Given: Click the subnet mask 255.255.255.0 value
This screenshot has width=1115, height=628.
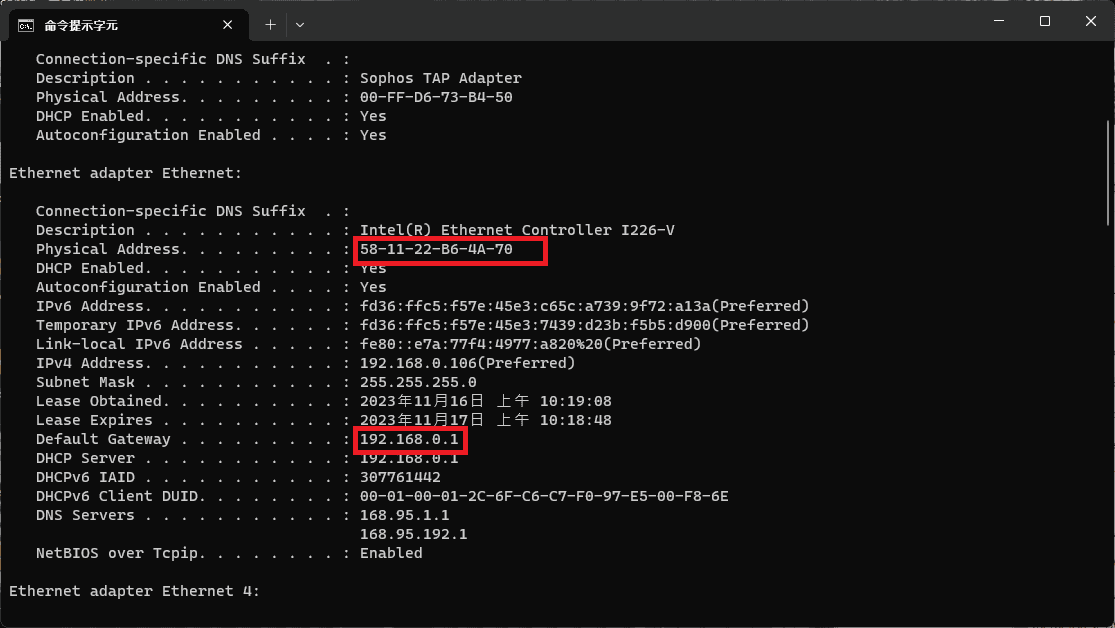Looking at the screenshot, I should click(418, 382).
